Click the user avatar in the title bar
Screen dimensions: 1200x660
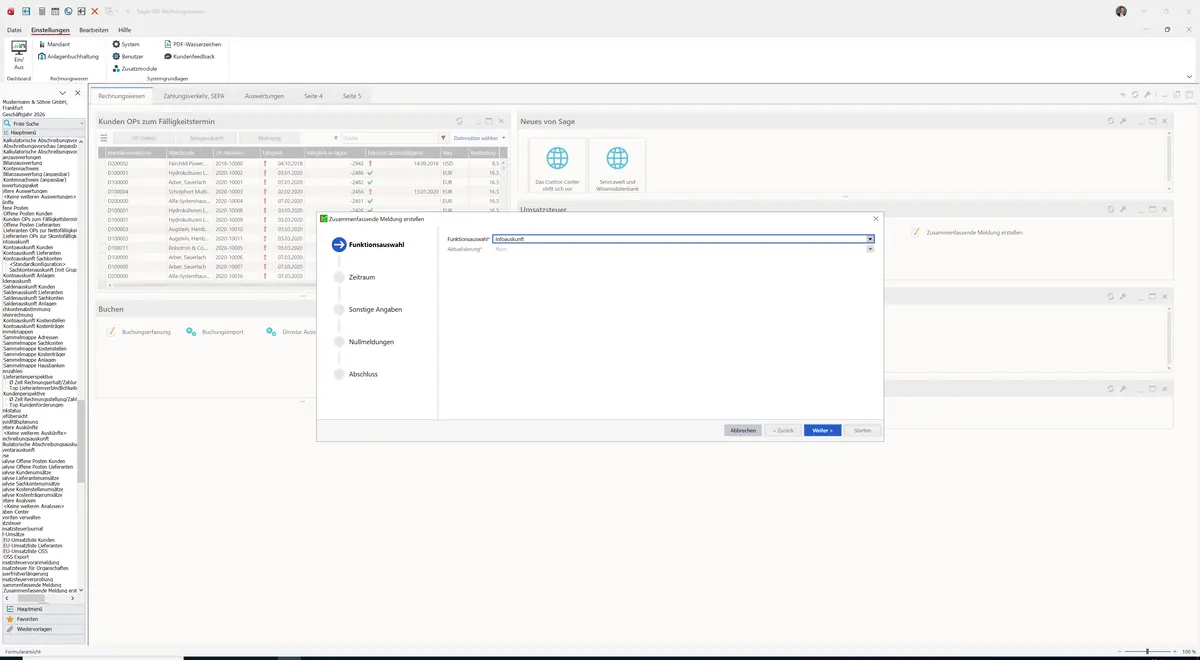tap(1121, 11)
